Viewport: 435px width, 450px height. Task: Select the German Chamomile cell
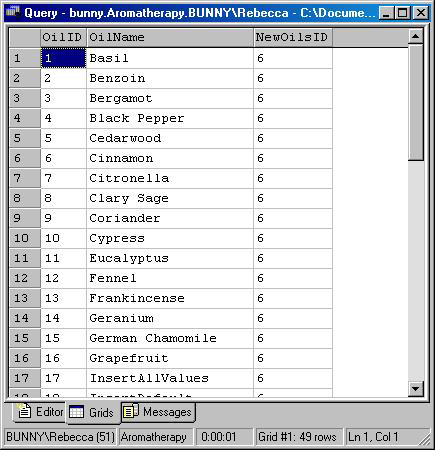[x=170, y=338]
